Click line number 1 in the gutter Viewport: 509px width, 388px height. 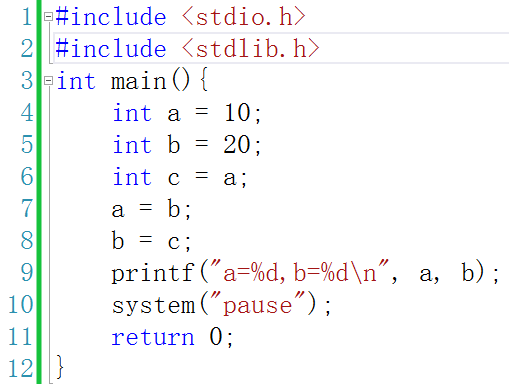click(27, 17)
